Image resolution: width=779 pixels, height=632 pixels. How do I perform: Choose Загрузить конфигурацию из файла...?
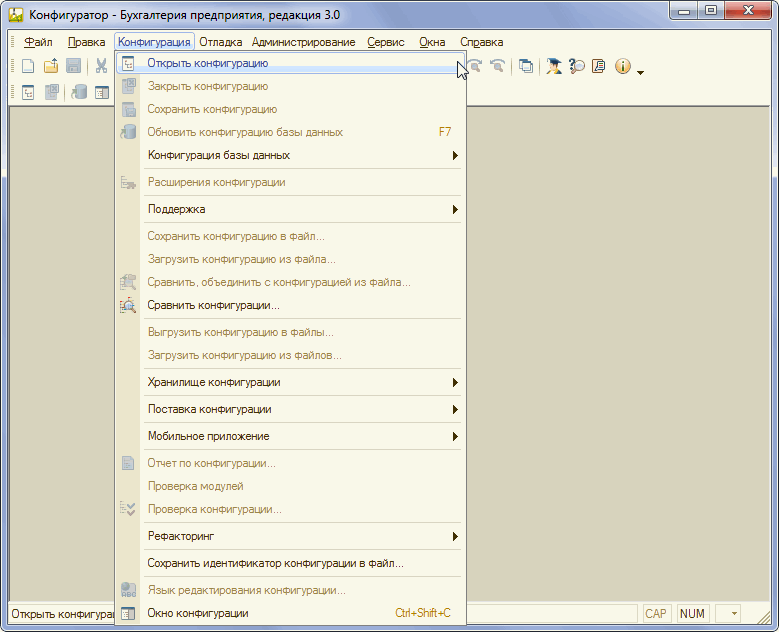pos(291,259)
